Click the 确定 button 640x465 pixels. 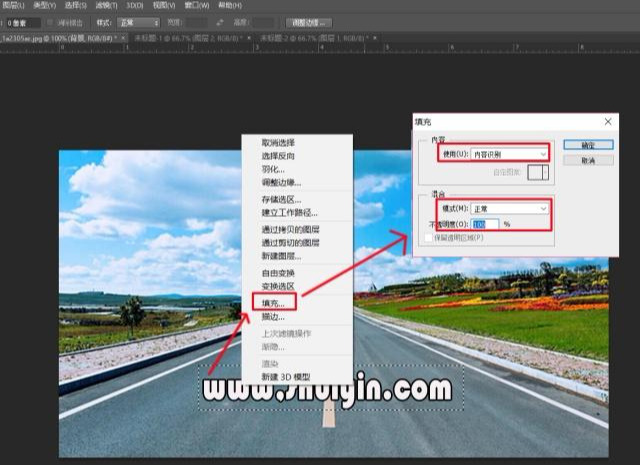[588, 145]
